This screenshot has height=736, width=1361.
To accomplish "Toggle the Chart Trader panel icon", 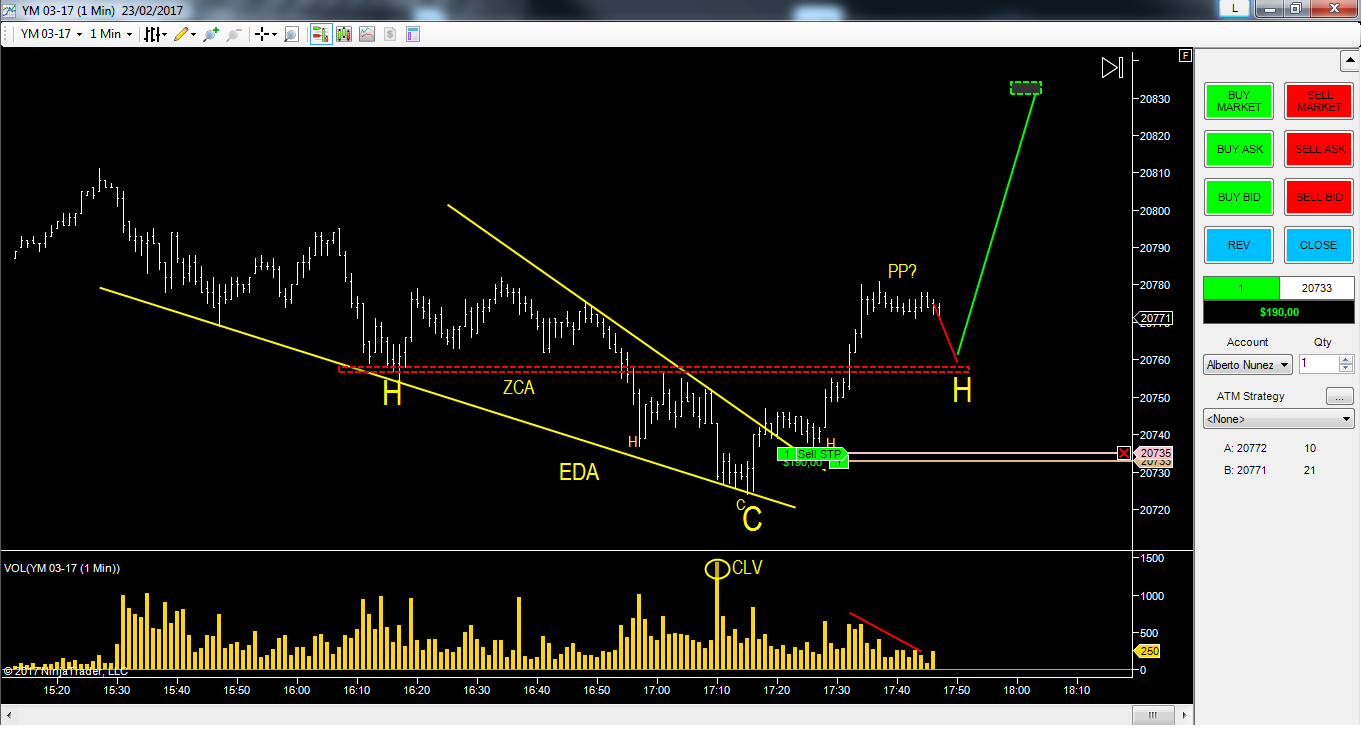I will [321, 34].
